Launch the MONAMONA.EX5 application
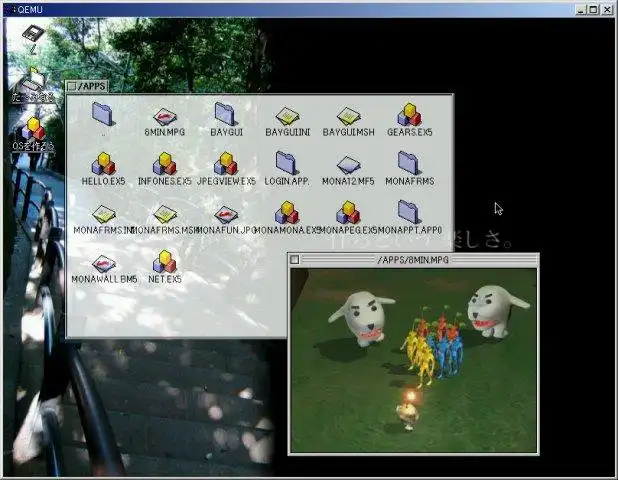Screen dimensions: 618x480 [x=287, y=212]
